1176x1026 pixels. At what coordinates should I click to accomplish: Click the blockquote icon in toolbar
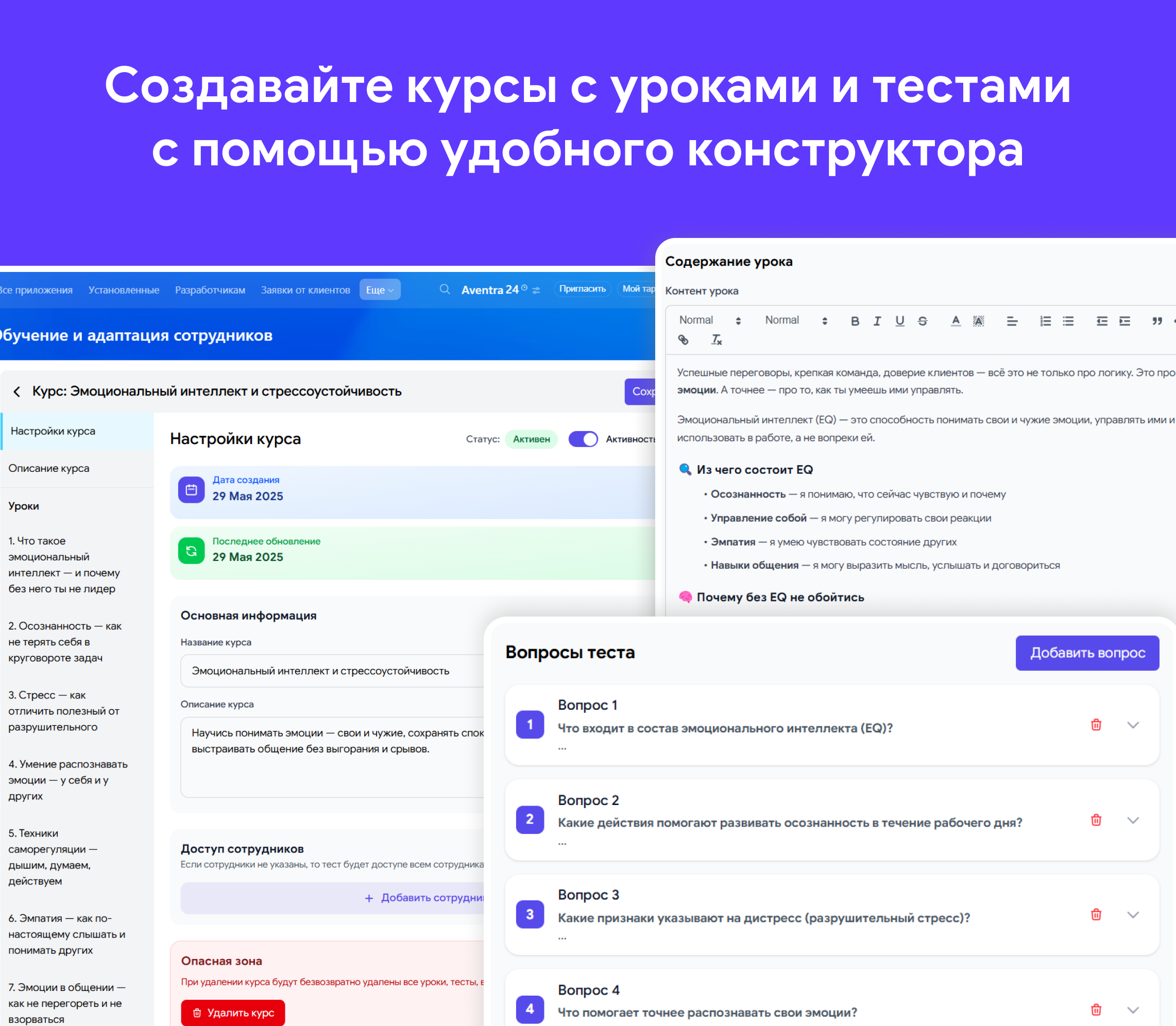tap(1156, 321)
